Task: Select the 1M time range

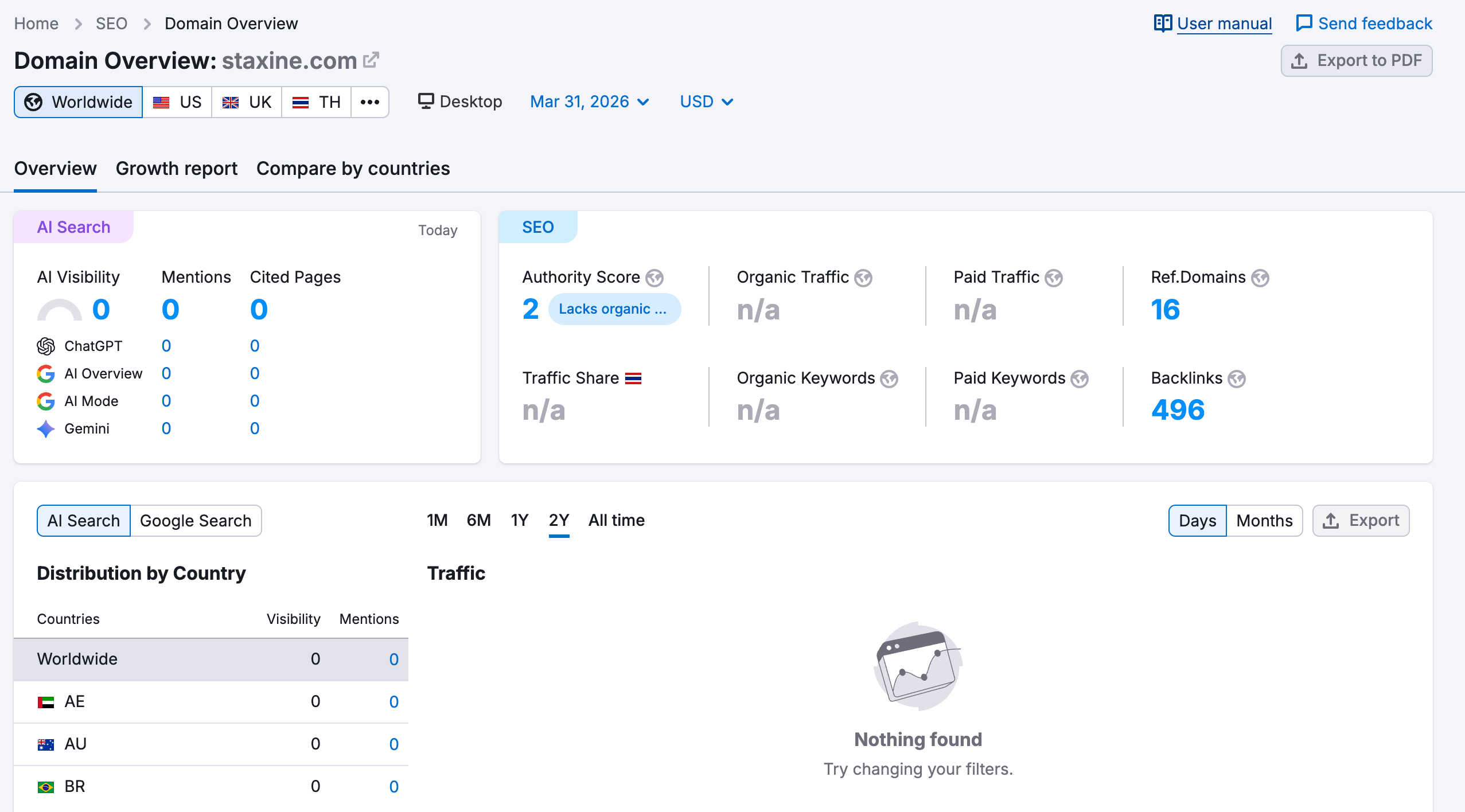Action: (437, 520)
